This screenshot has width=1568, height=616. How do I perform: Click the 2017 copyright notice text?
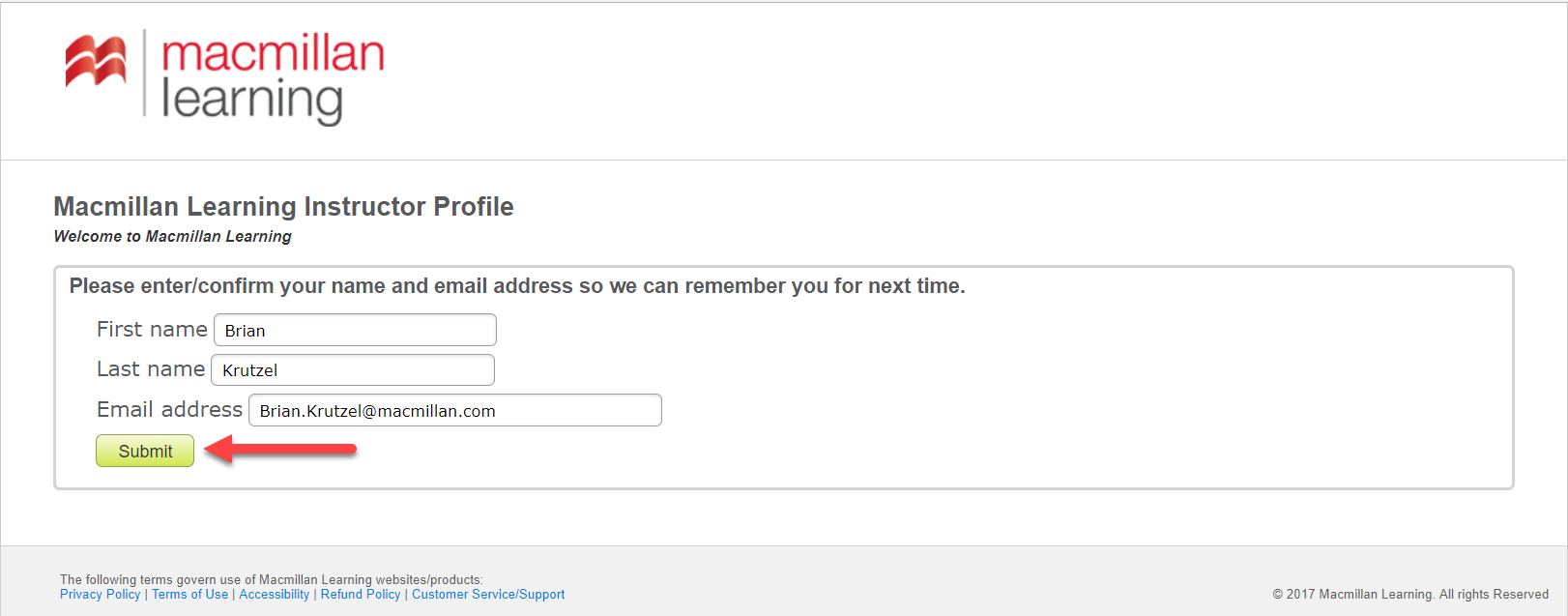tap(1410, 595)
